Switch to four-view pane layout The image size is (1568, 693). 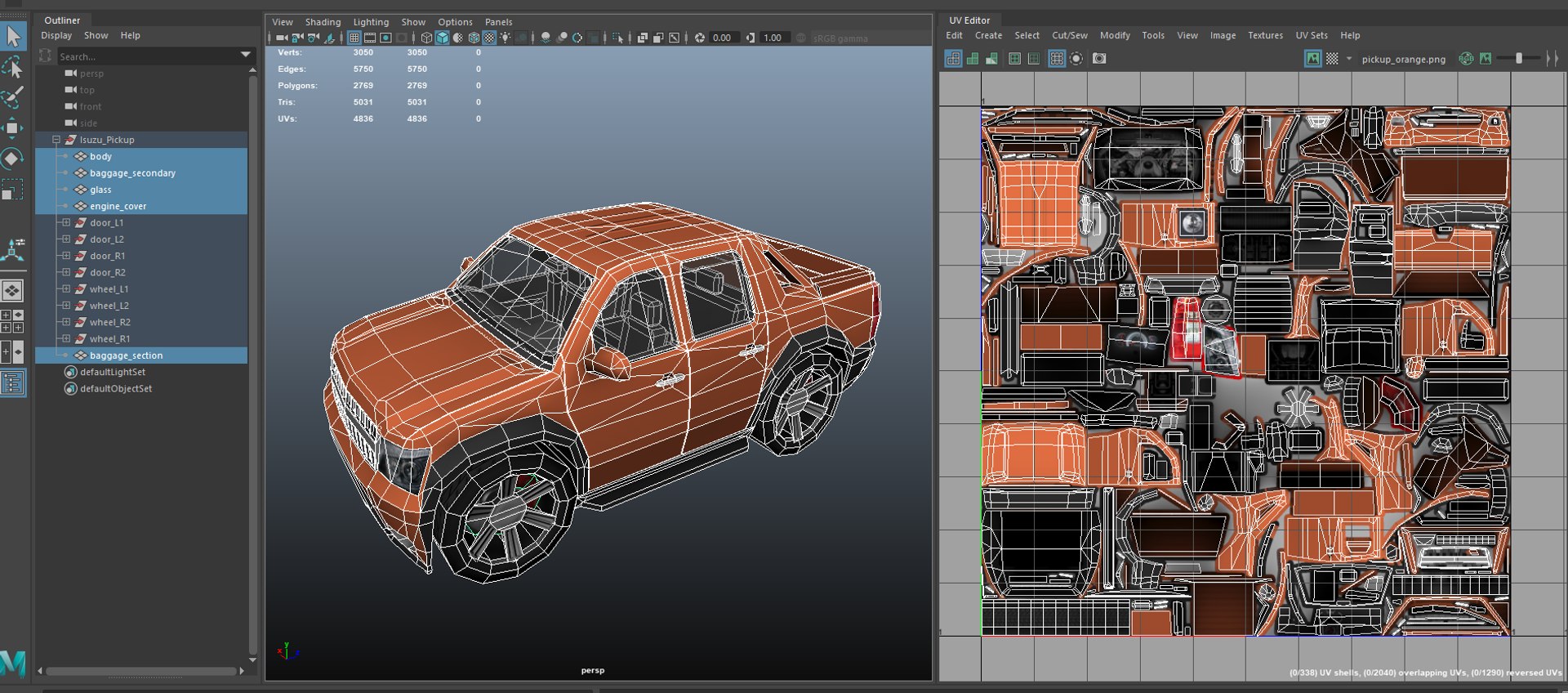[x=12, y=321]
